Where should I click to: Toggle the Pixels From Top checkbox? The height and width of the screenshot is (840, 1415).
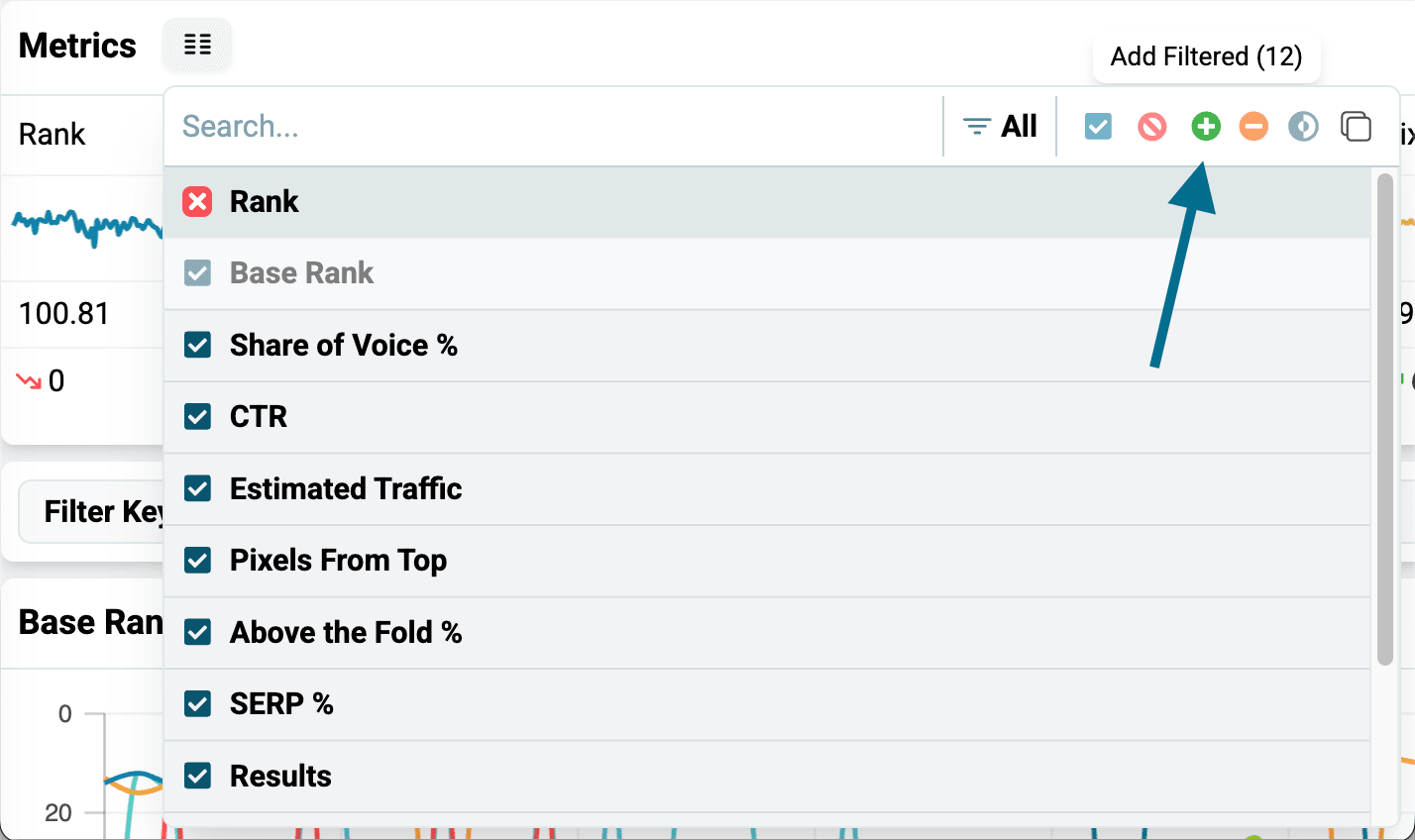tap(197, 561)
